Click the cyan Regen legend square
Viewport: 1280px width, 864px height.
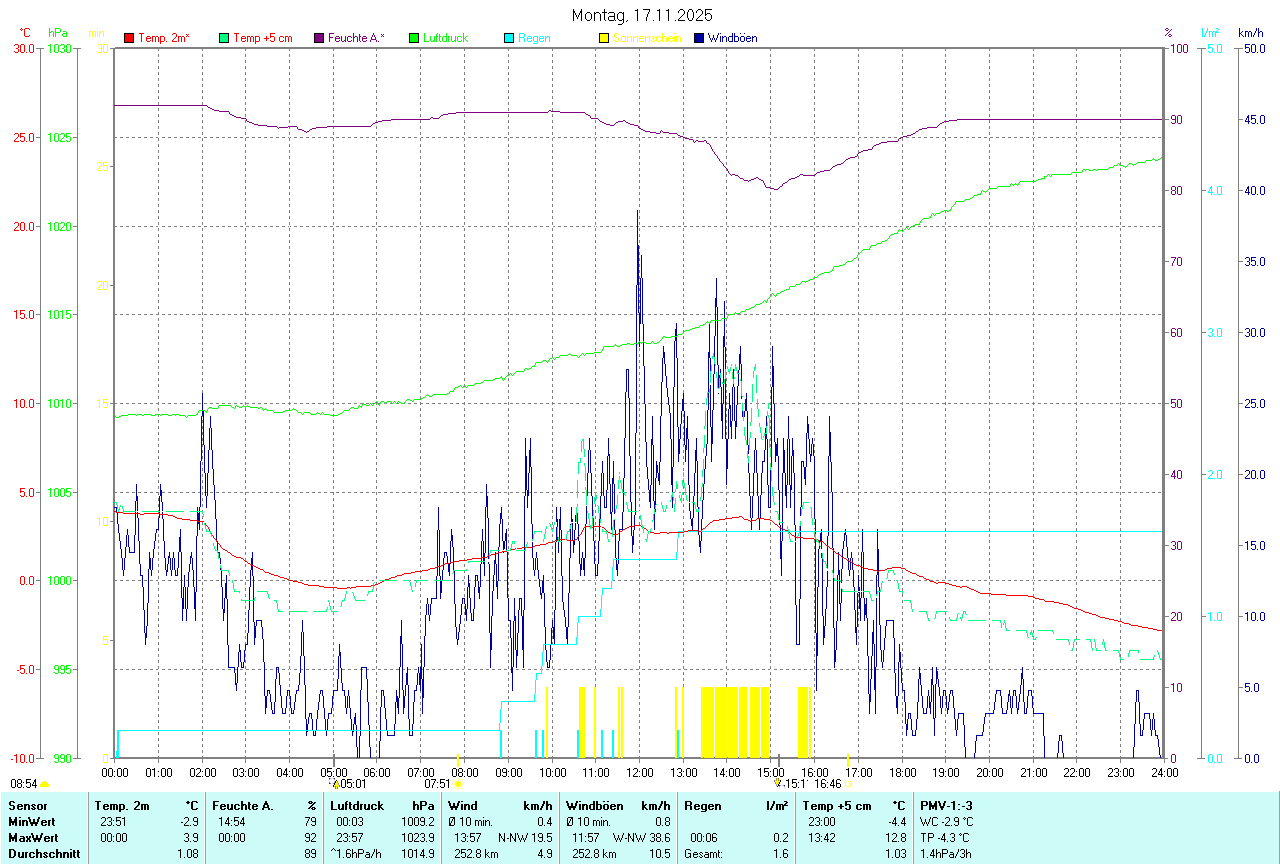point(509,38)
